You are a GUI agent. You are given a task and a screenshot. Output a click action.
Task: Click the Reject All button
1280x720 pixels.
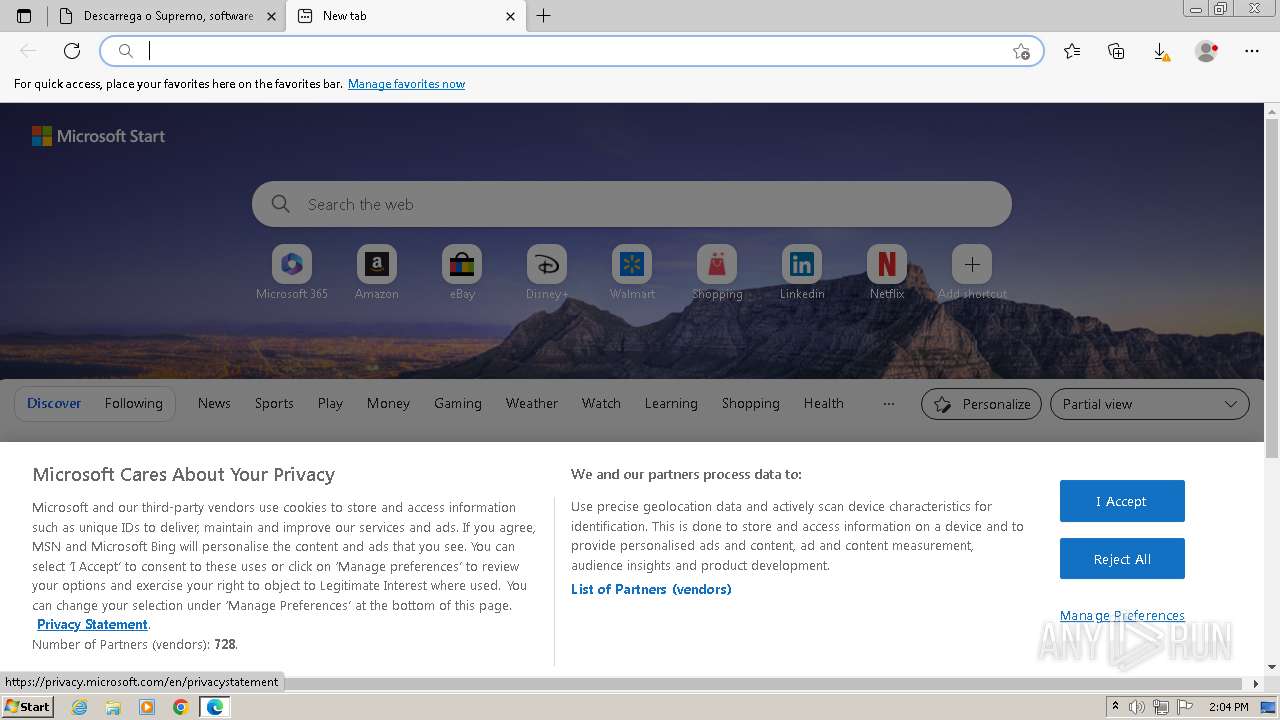click(x=1122, y=559)
